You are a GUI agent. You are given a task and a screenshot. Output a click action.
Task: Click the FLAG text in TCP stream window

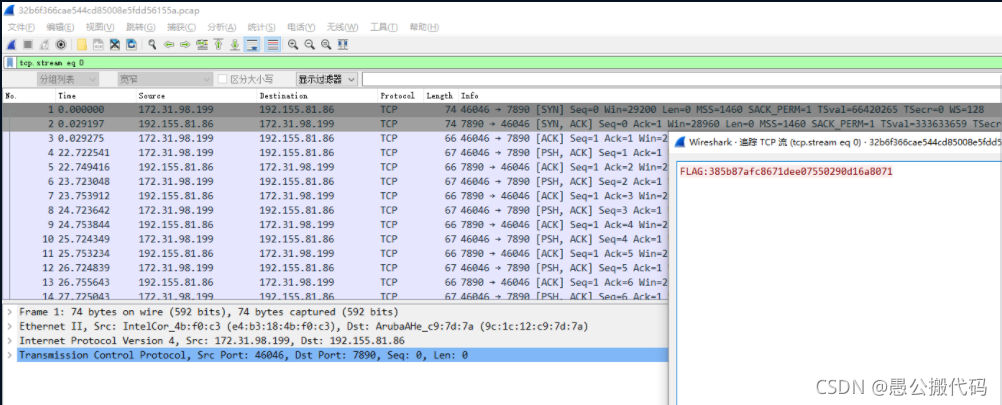pos(786,171)
